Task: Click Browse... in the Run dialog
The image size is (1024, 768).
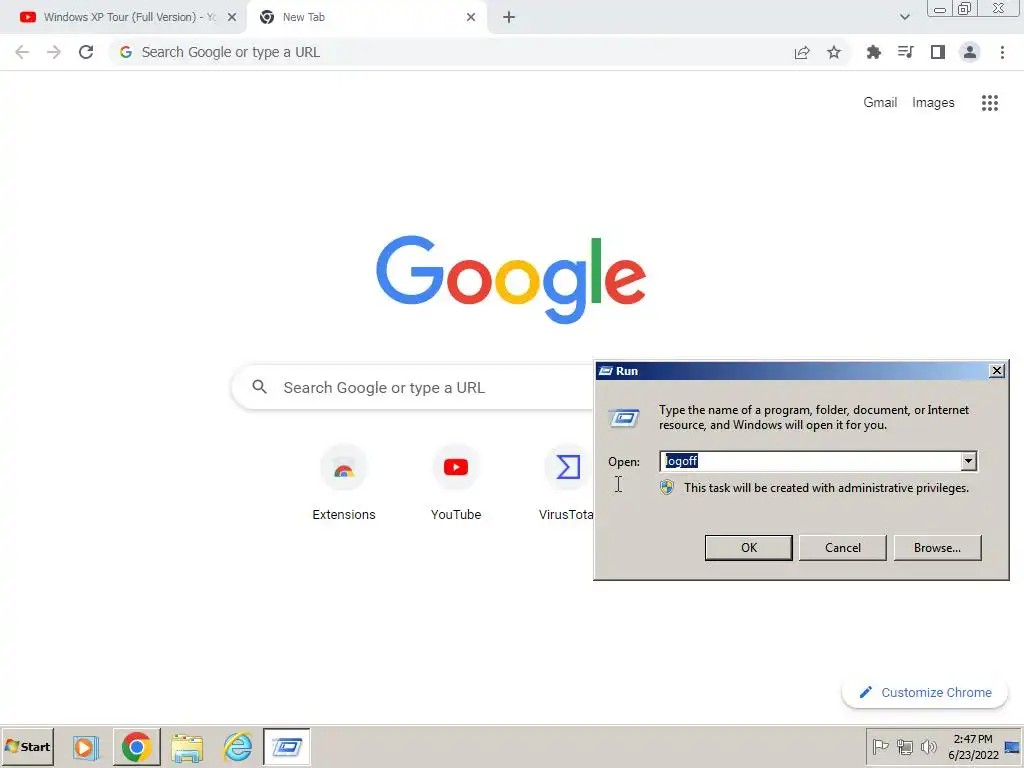Action: click(937, 547)
